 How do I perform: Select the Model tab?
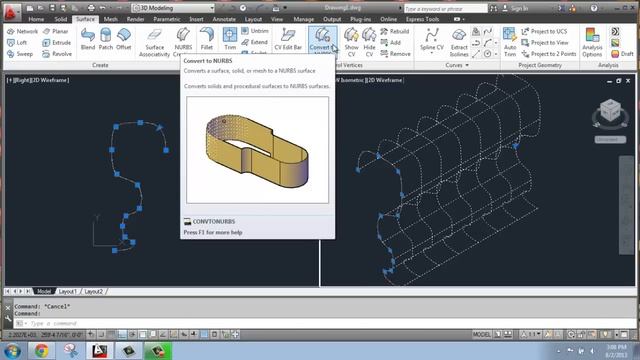point(44,291)
